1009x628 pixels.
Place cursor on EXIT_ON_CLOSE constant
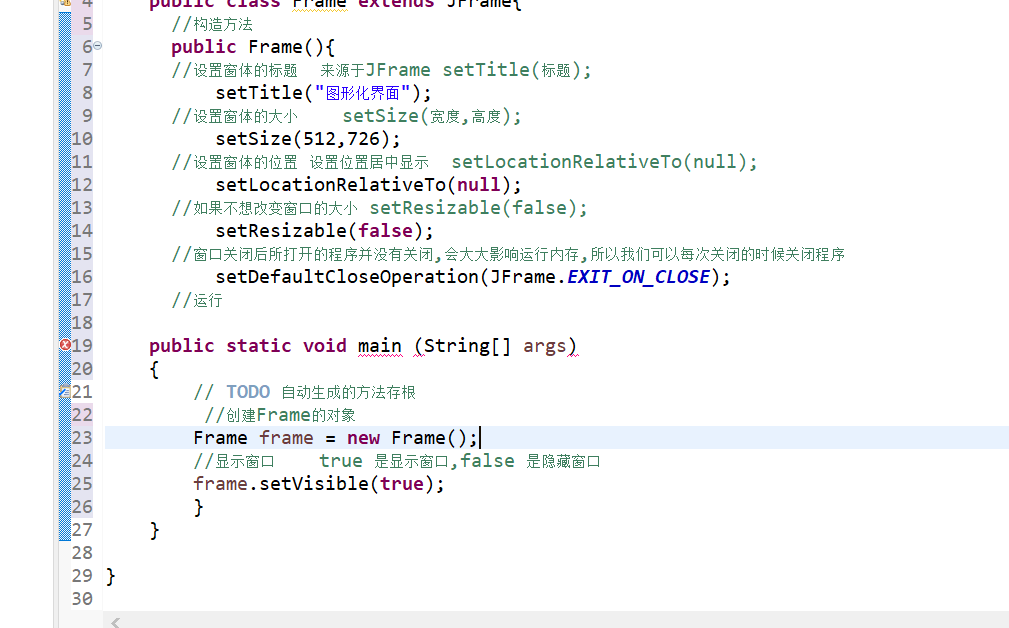tap(638, 277)
